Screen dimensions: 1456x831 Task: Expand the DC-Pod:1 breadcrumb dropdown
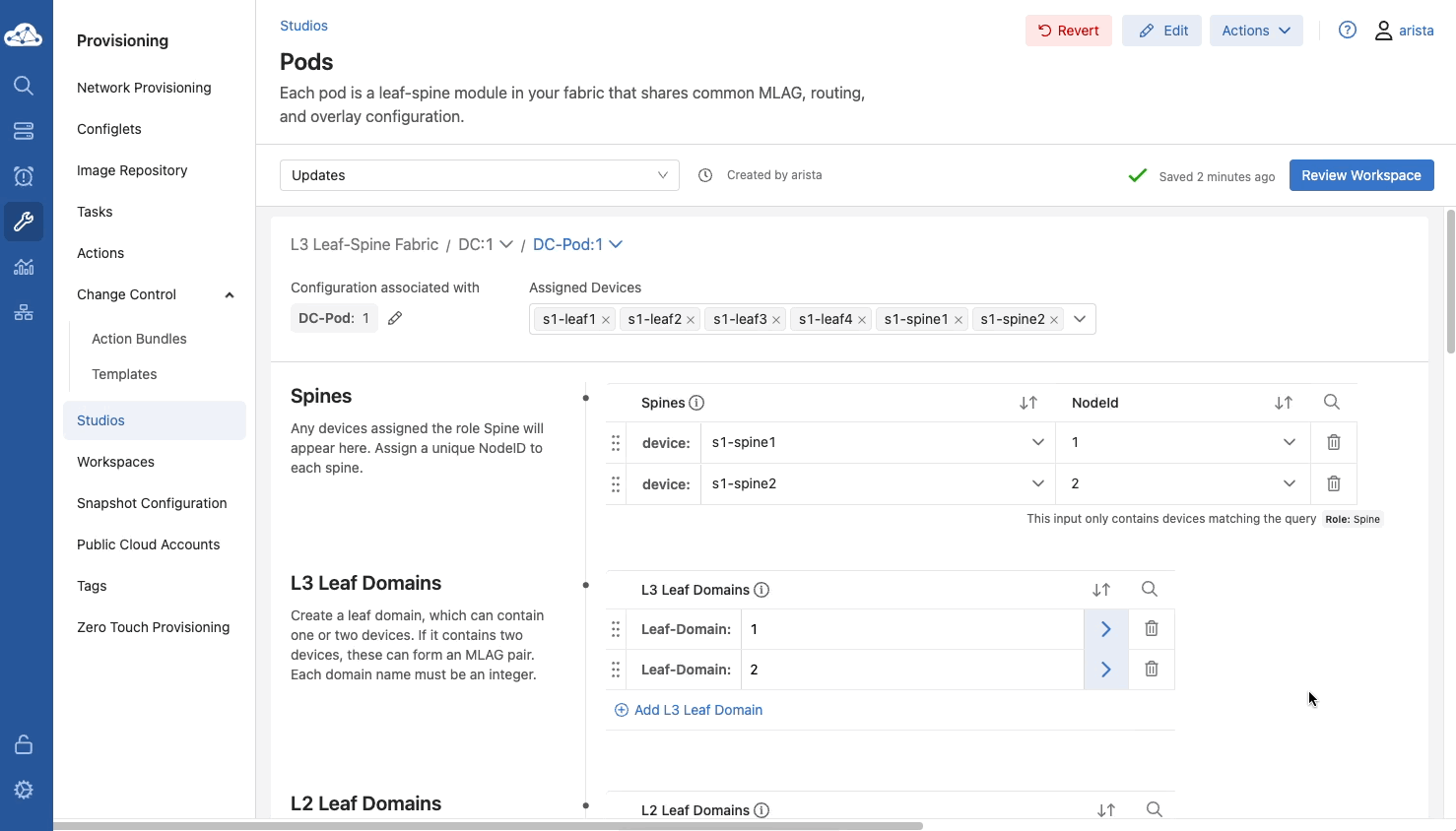click(616, 244)
